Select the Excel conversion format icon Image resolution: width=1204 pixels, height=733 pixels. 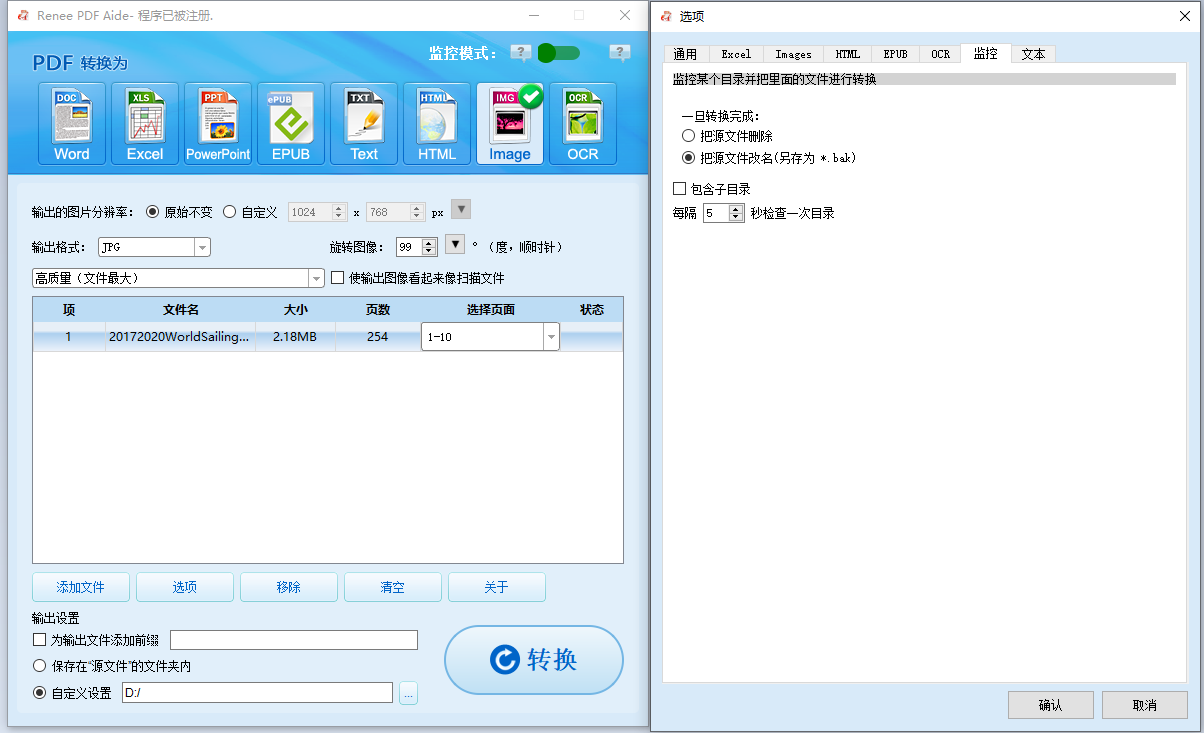click(x=144, y=122)
